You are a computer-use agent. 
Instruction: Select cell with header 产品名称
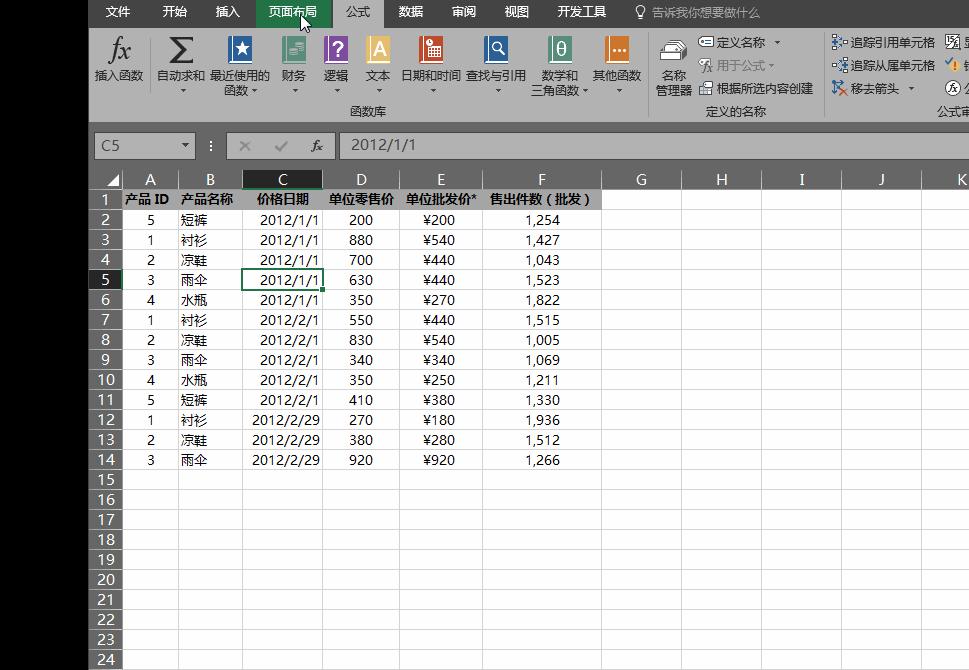coord(210,199)
